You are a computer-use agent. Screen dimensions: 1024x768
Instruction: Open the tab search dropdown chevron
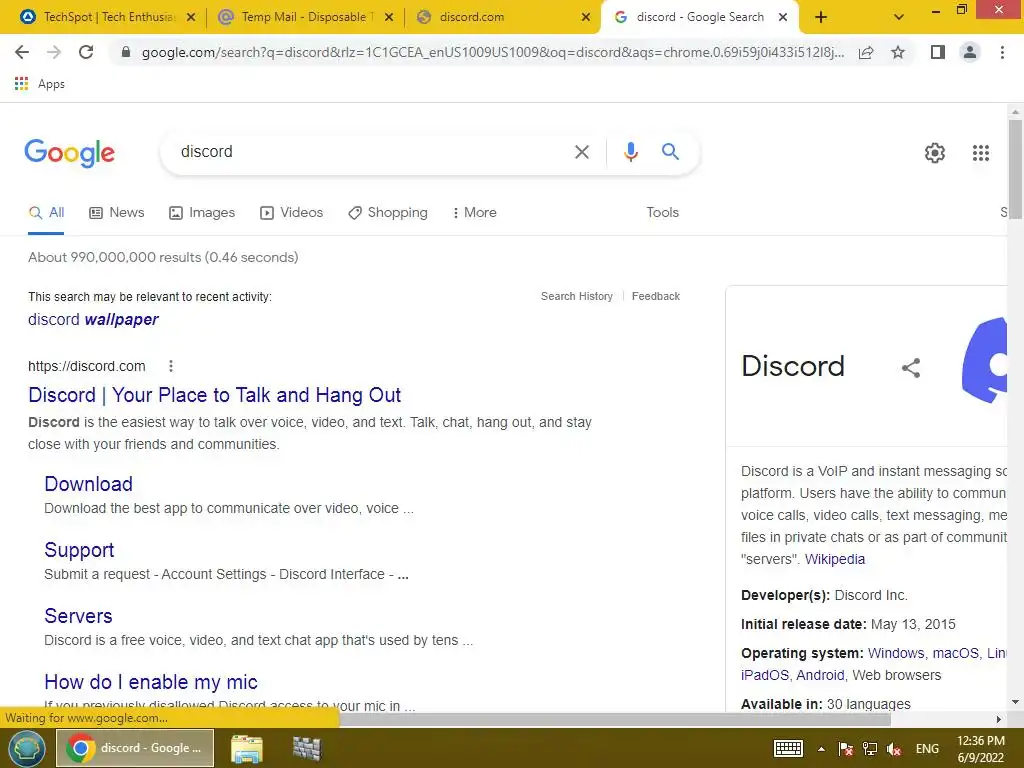pyautogui.click(x=899, y=17)
